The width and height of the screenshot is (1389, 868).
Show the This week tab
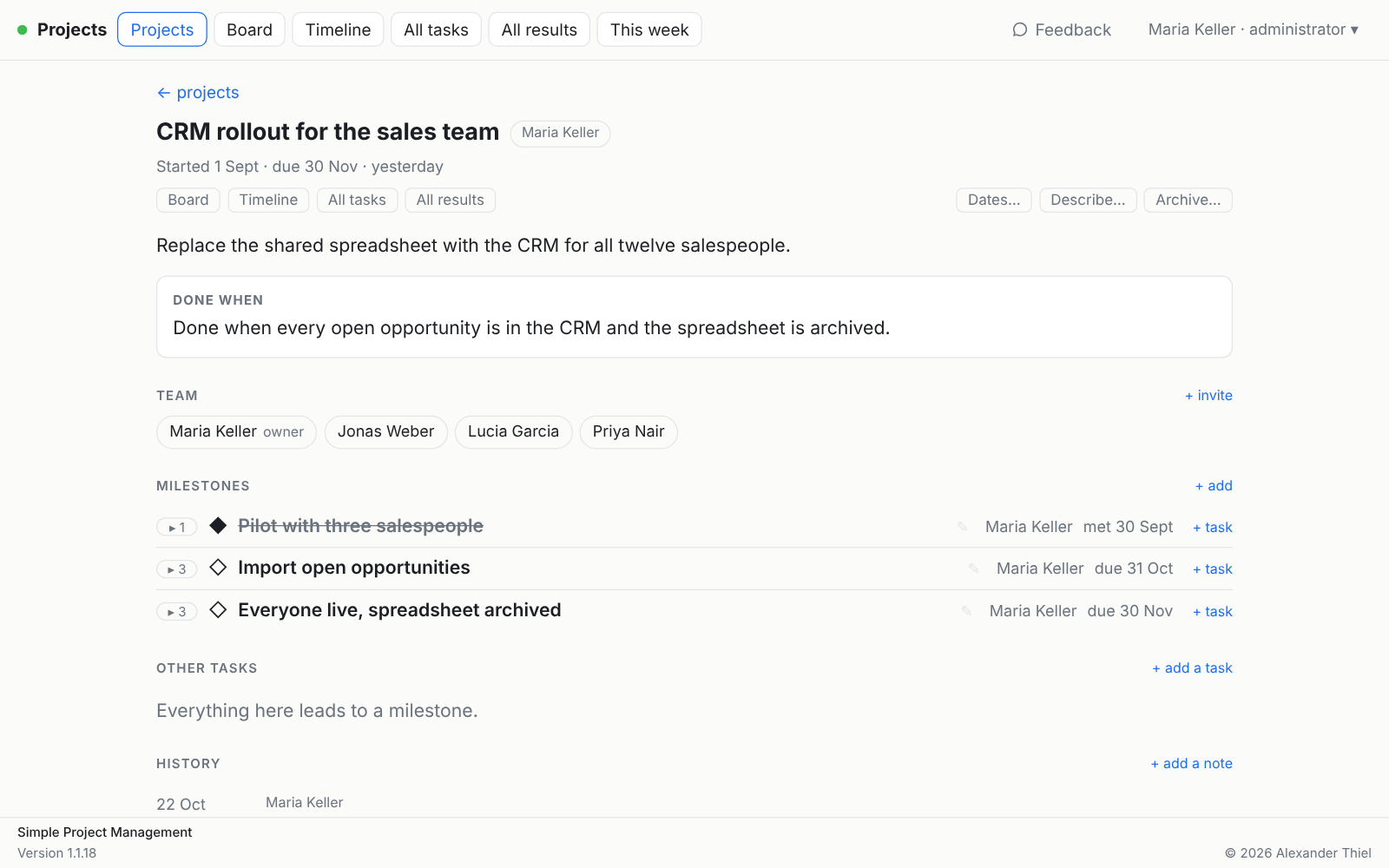tap(649, 30)
